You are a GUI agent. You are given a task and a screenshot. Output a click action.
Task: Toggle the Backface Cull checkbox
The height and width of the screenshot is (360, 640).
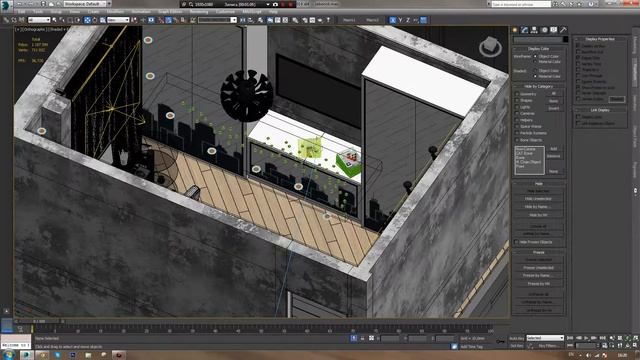578,52
